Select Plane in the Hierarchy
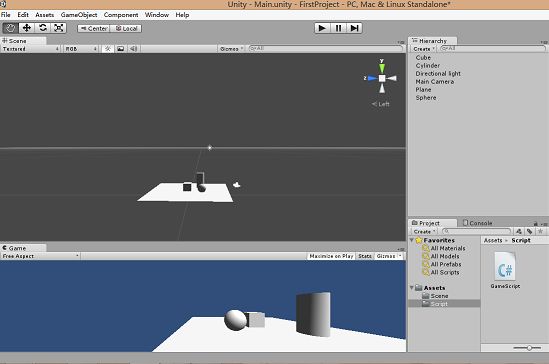 (423, 90)
